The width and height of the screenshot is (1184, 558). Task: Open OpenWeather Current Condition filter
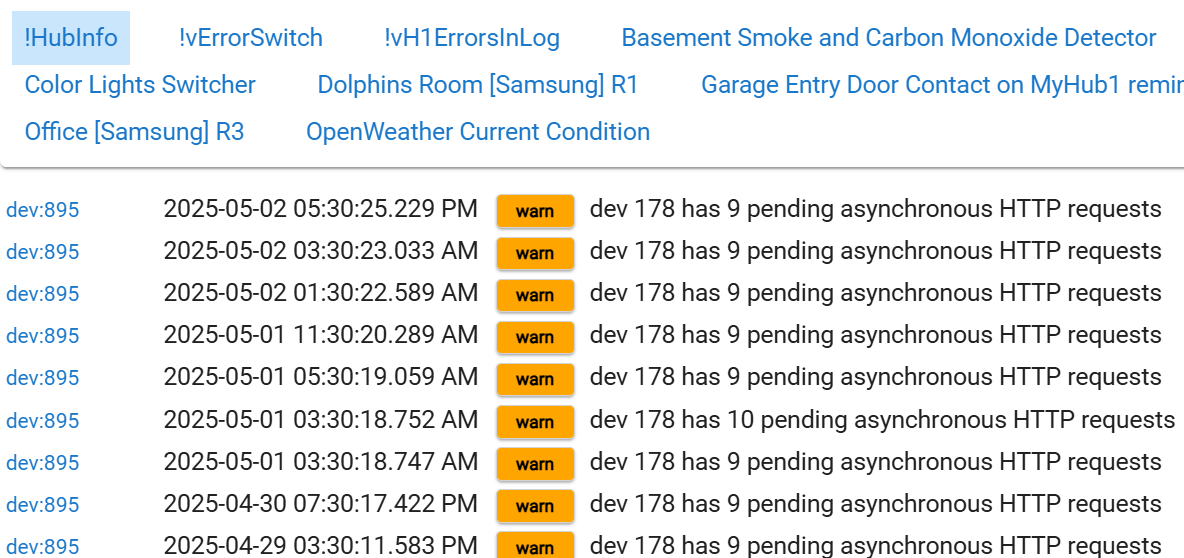tap(478, 131)
